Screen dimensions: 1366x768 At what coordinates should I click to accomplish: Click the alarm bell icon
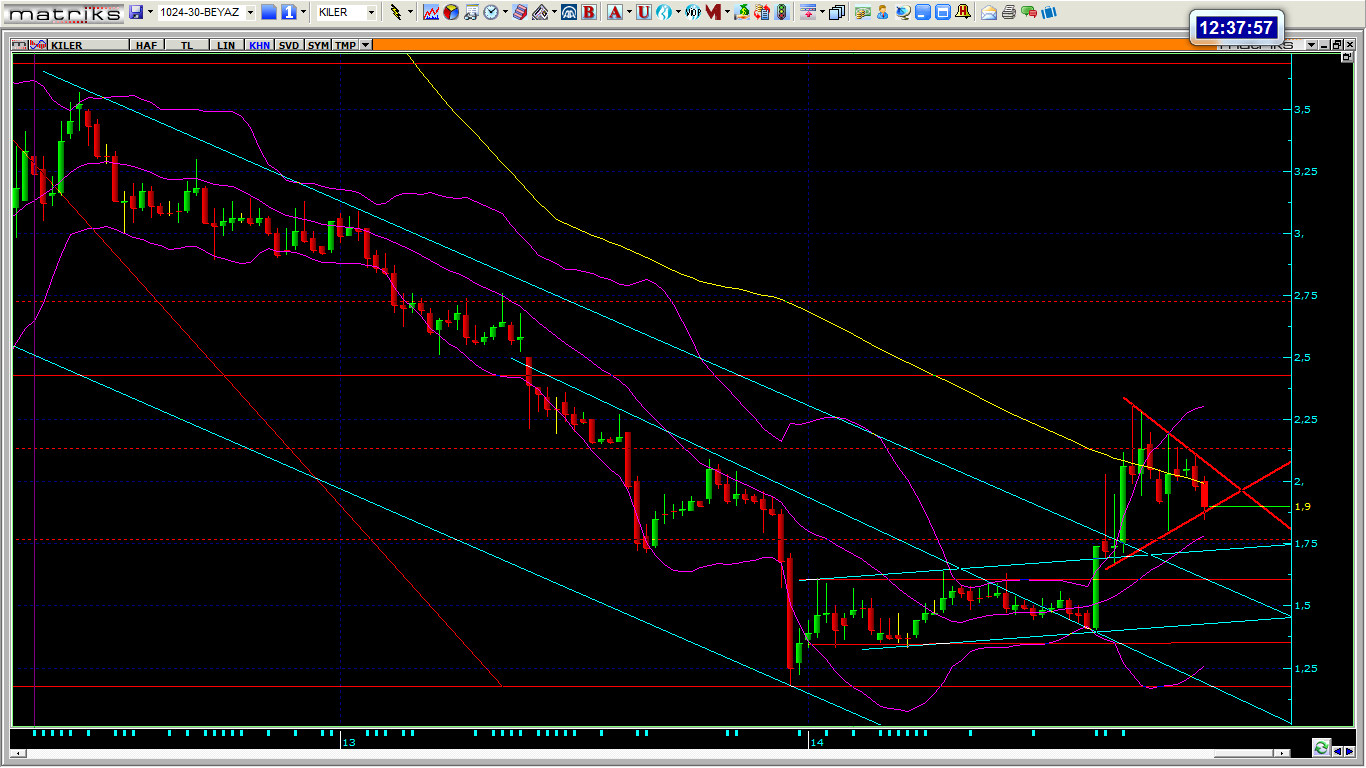click(x=962, y=12)
